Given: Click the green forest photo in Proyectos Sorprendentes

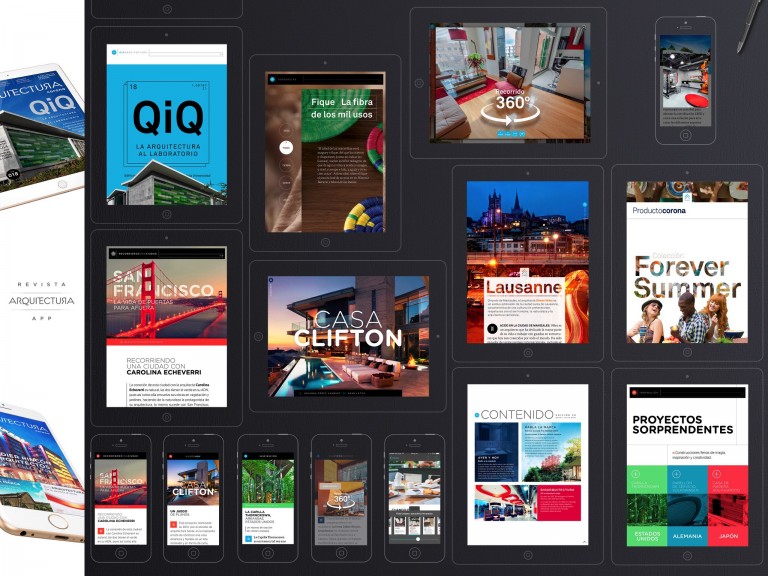Looking at the screenshot, I should (x=647, y=510).
